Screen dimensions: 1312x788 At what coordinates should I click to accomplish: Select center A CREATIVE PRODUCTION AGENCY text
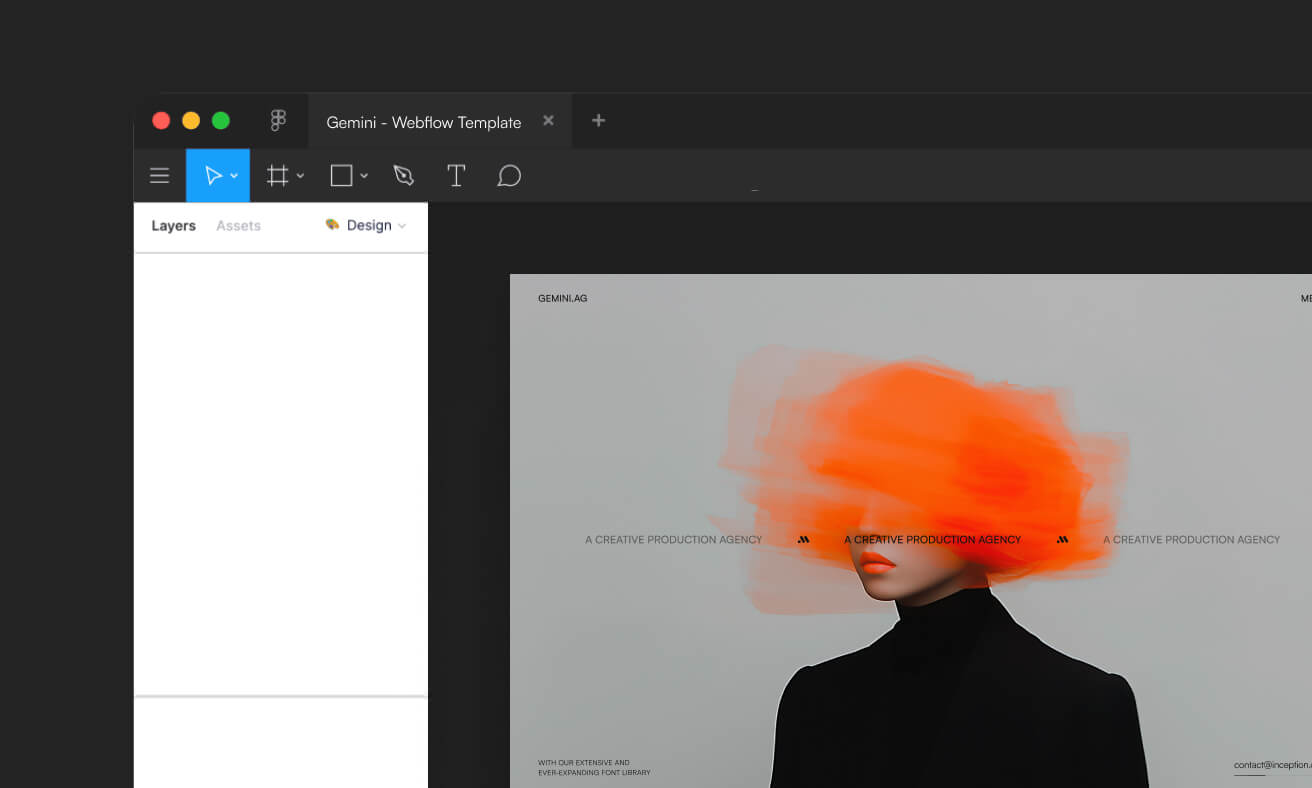(x=932, y=540)
